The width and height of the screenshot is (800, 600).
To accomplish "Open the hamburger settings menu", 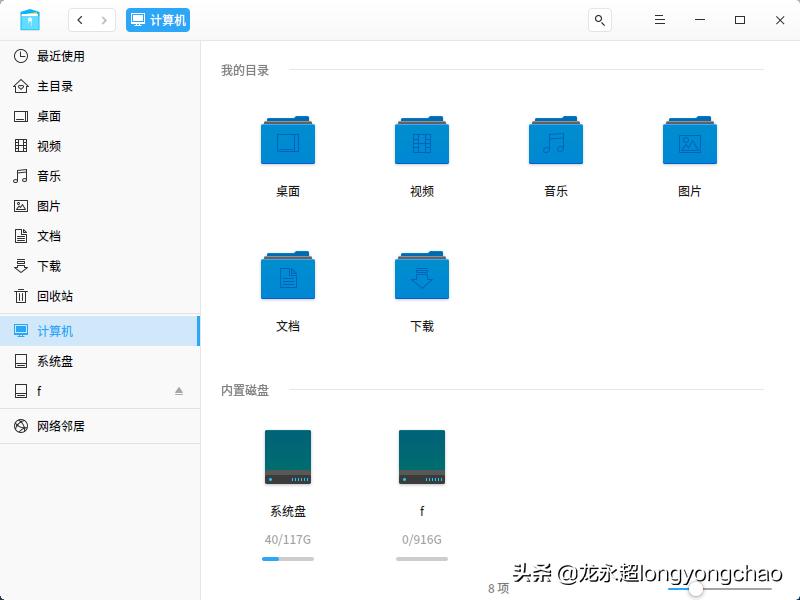I will [x=659, y=19].
